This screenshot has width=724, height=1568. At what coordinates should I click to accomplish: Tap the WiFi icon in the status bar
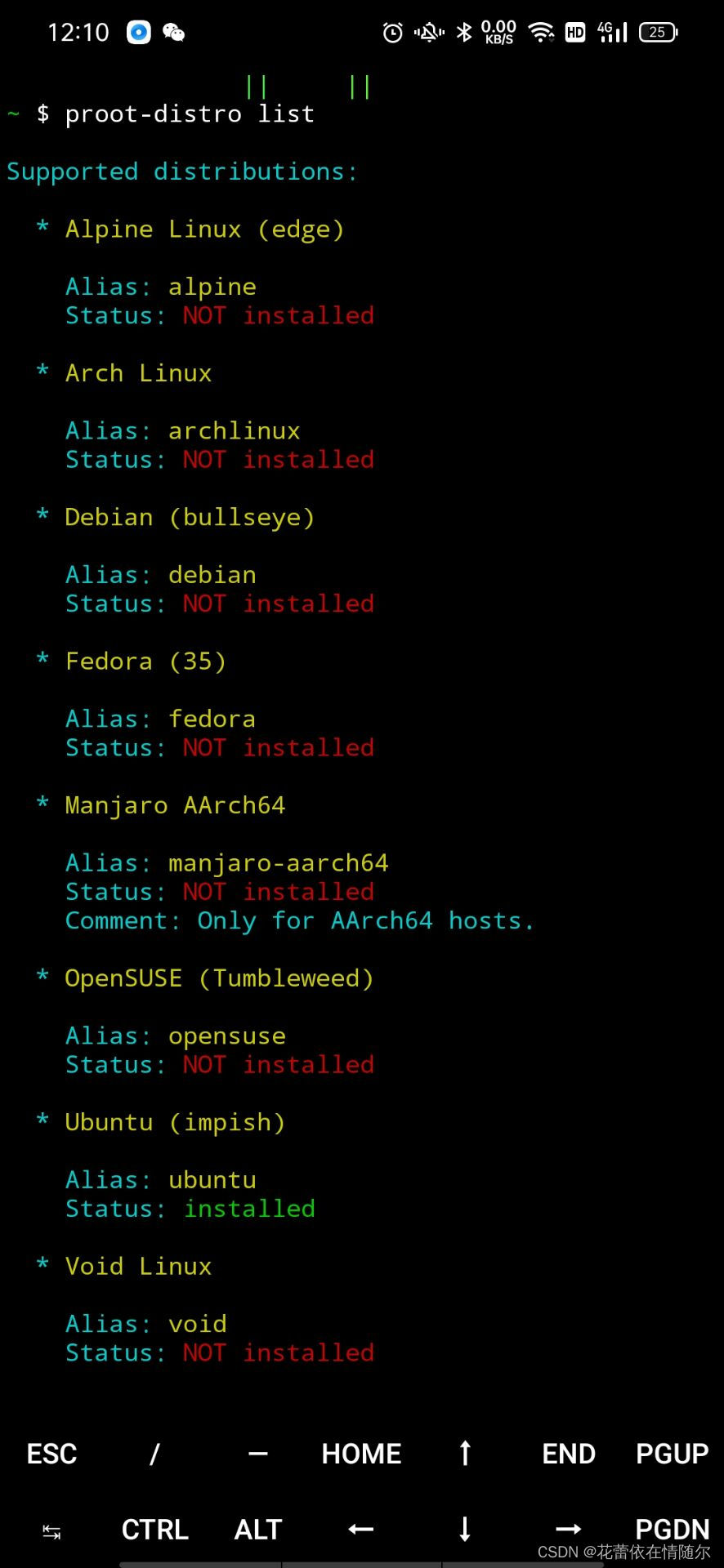coord(541,32)
